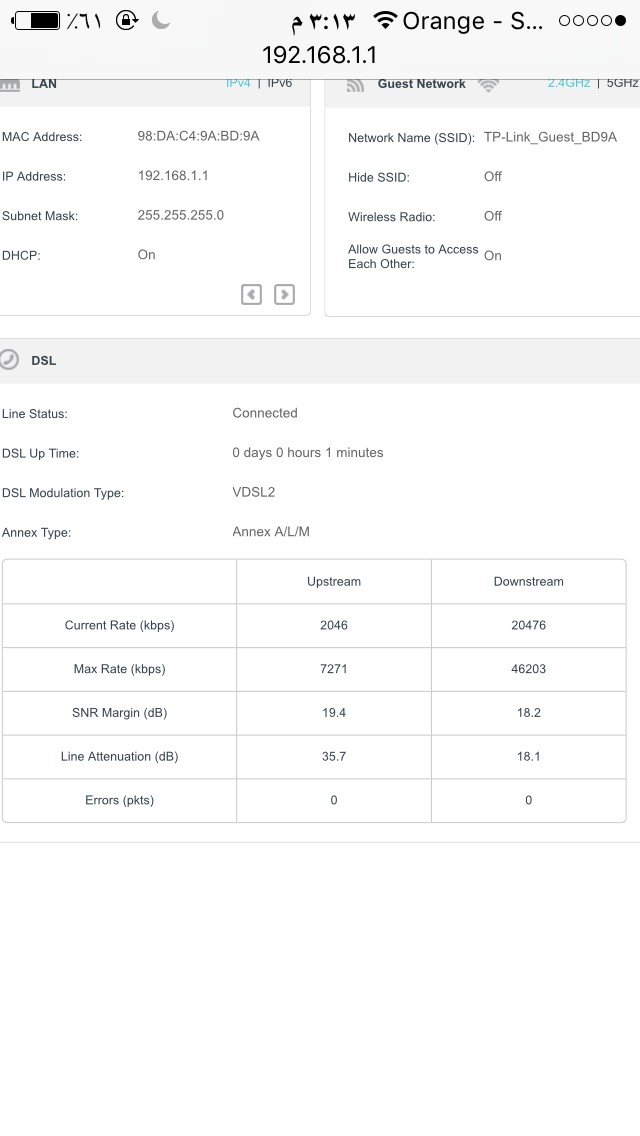Tap the DSL phone icon

point(9,359)
